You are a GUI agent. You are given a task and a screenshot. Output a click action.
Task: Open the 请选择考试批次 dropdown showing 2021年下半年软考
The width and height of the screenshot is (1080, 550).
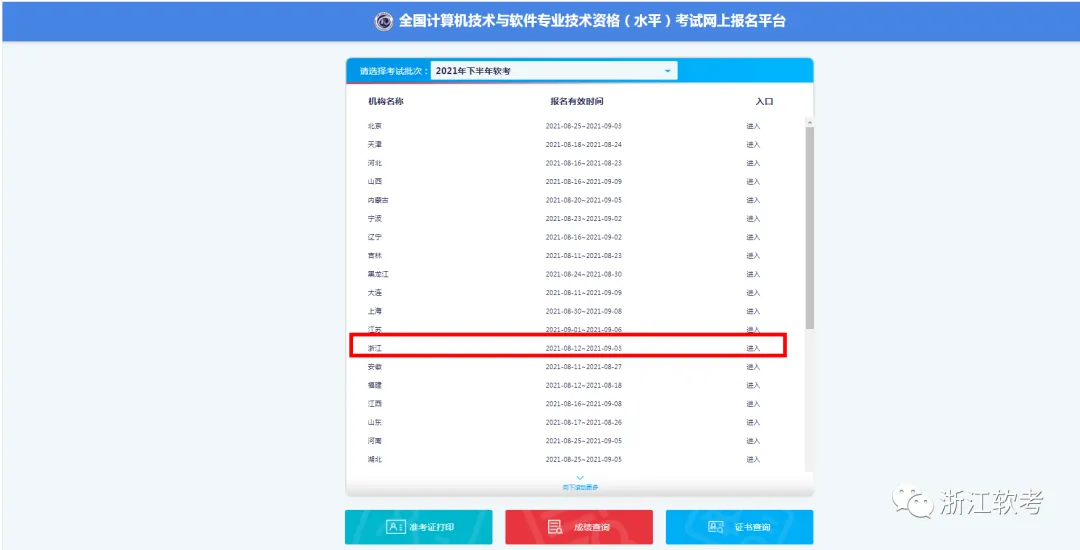point(554,71)
